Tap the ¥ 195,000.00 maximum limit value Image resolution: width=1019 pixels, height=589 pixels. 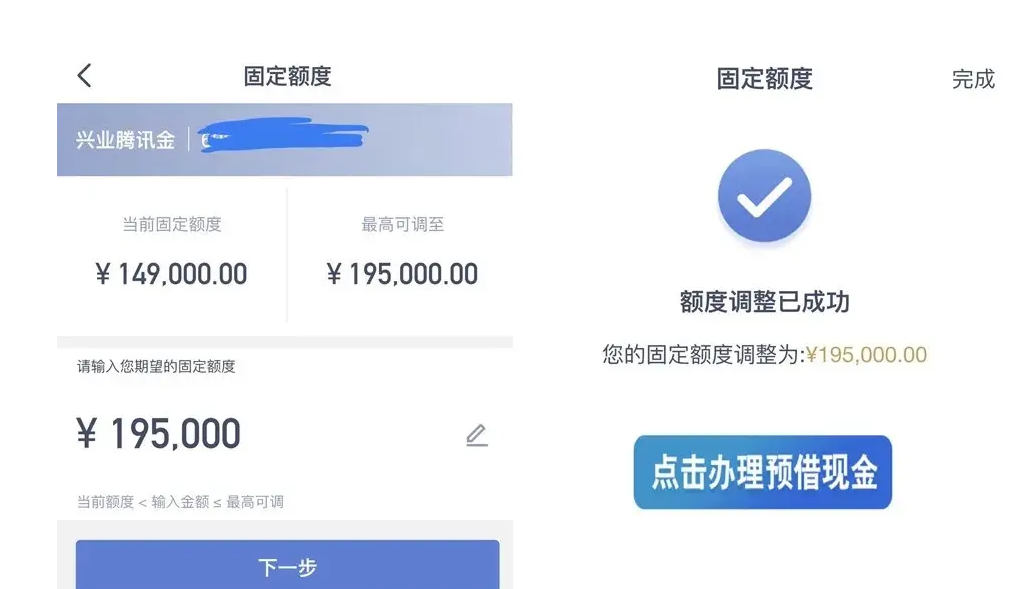(402, 274)
